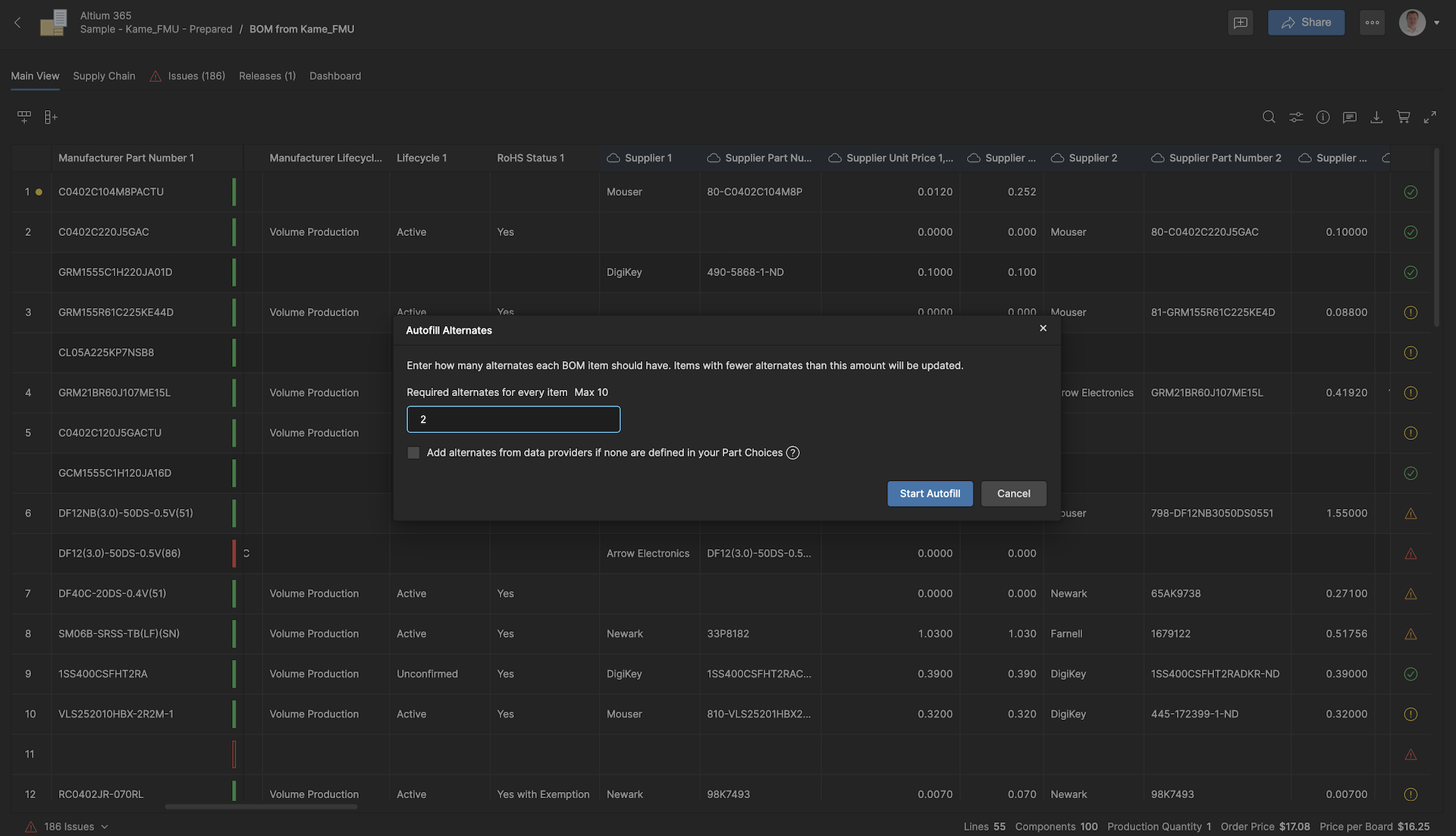Open the search in the BOM table

(x=1269, y=117)
